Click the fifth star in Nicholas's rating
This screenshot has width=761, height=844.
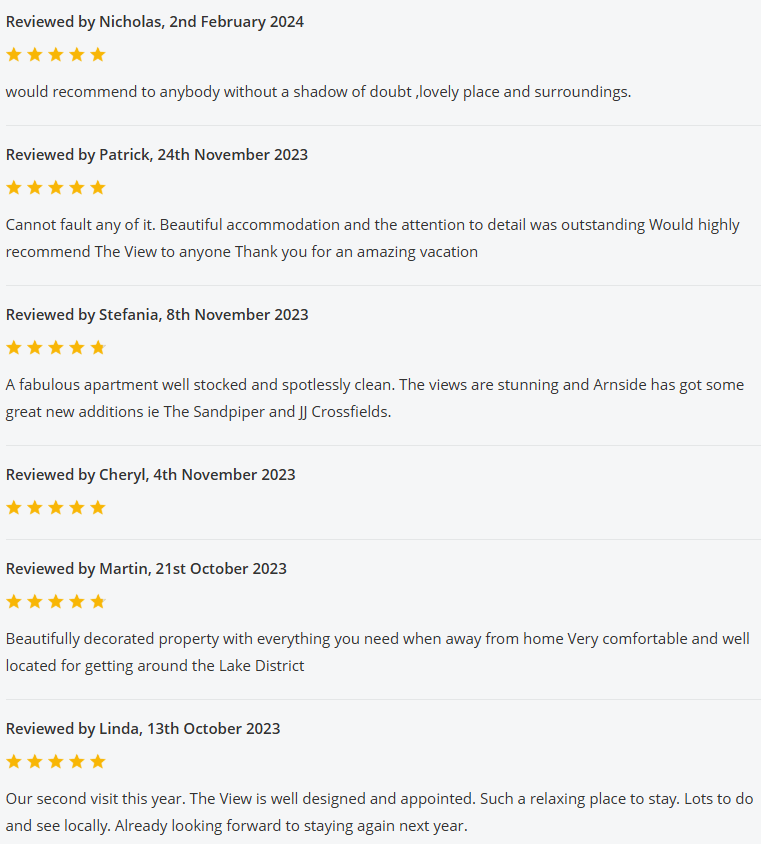point(97,55)
